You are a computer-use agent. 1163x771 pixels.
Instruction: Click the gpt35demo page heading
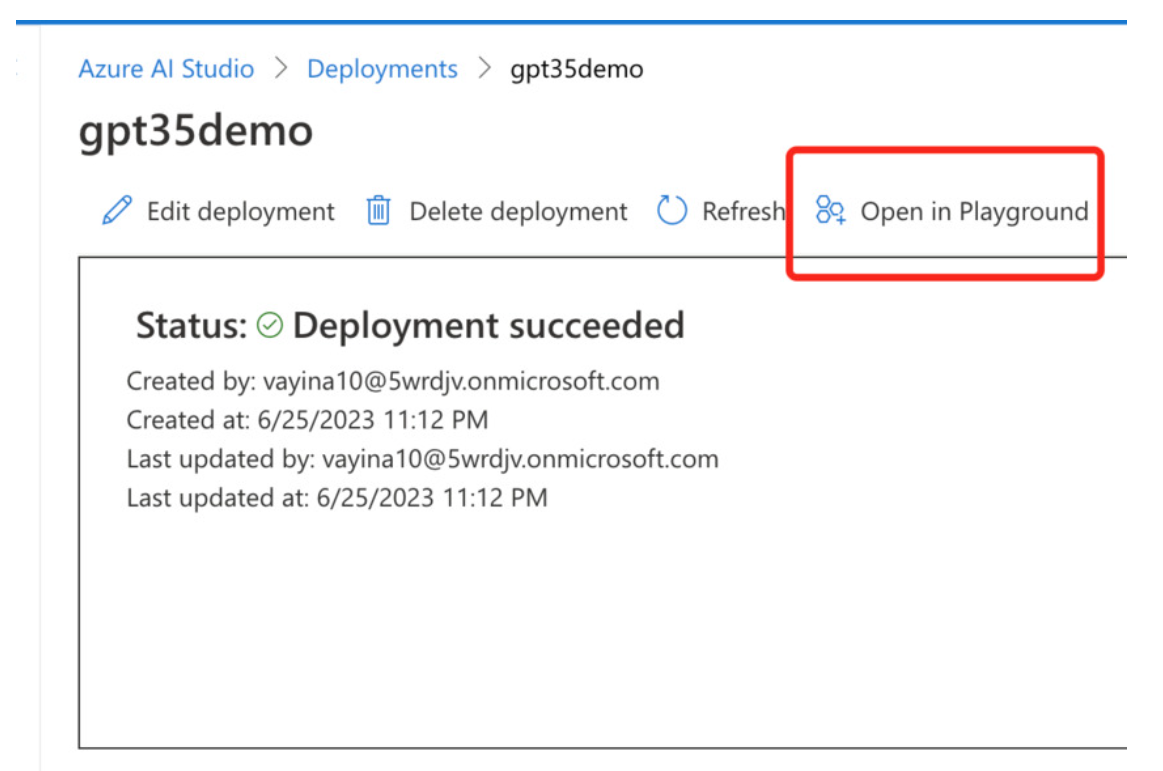point(195,131)
